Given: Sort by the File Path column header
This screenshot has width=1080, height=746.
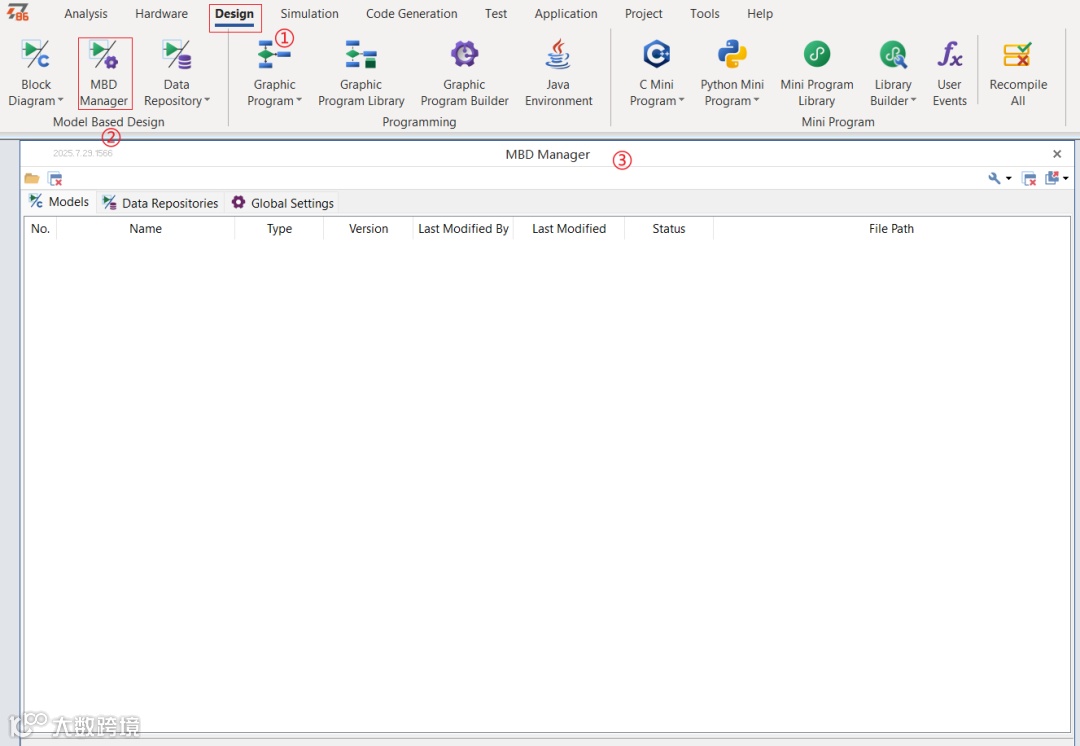Looking at the screenshot, I should click(x=891, y=229).
